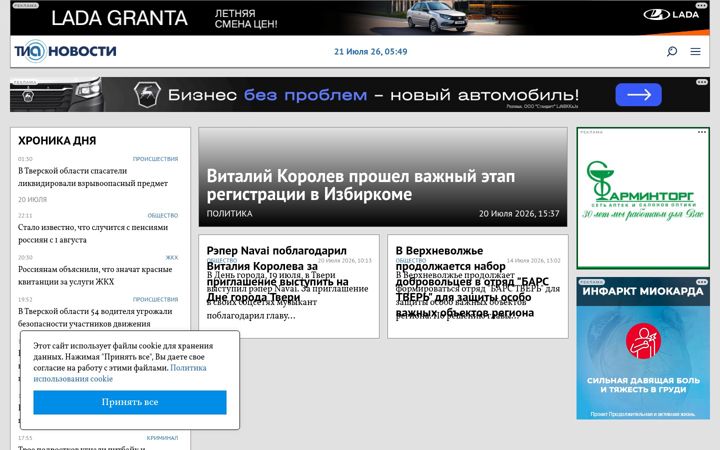The width and height of the screenshot is (720, 450).
Task: Open the Верхневолжье БАРС ТВЕРЬ volunteers article
Action: point(478,287)
